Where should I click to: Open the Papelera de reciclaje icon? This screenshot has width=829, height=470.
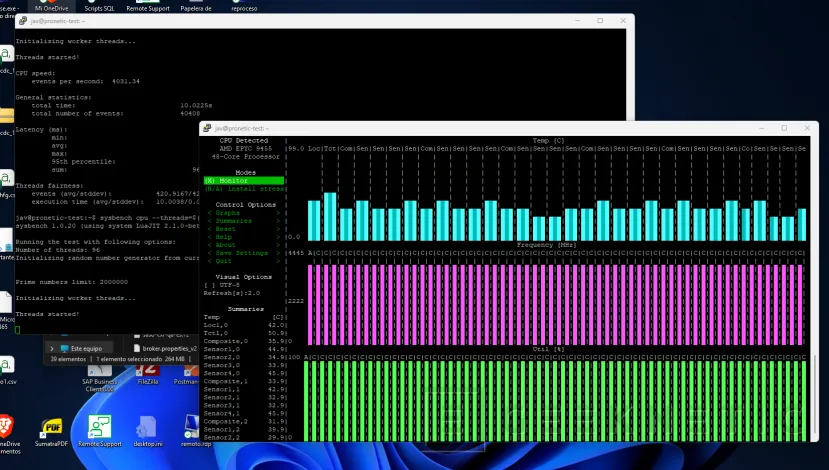196,6
